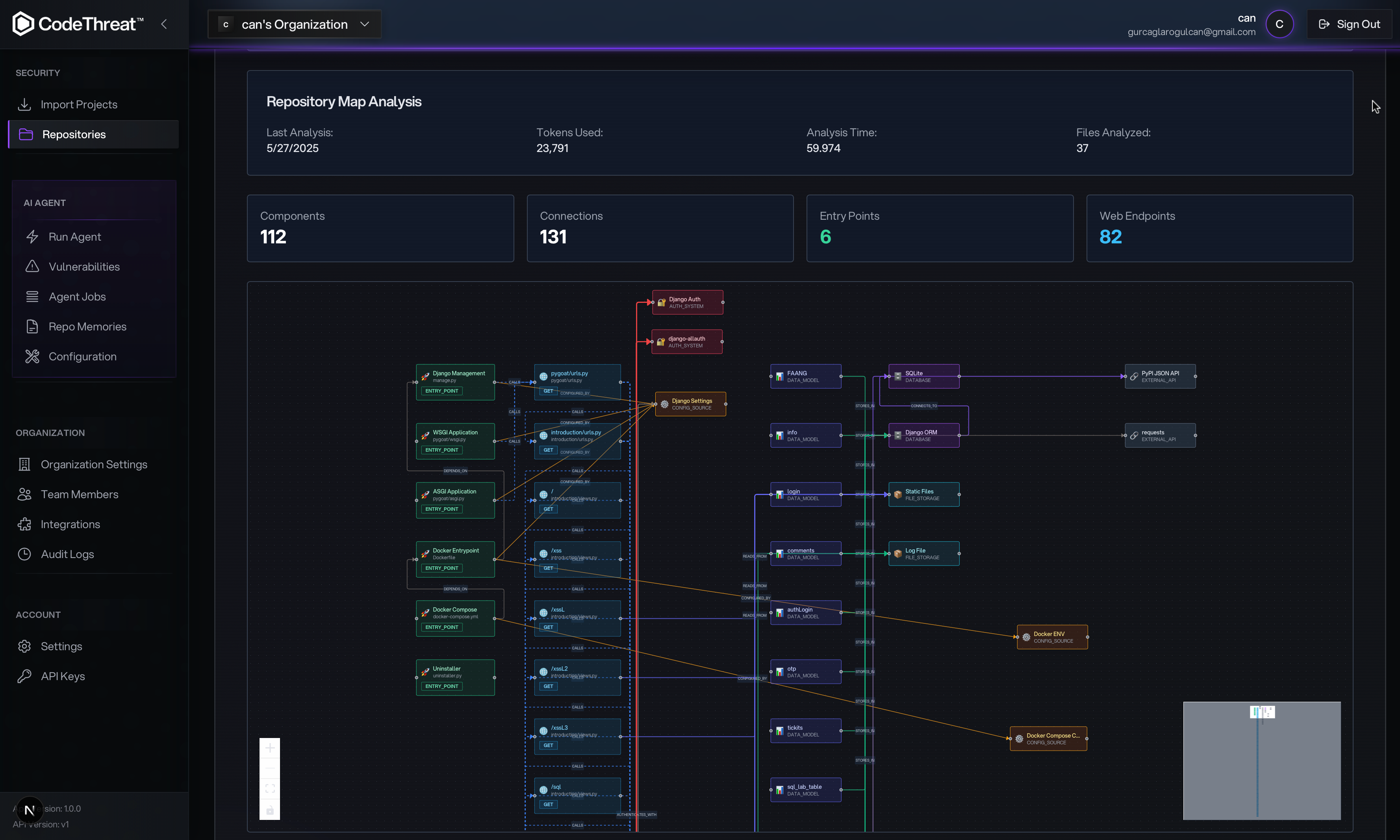
Task: Select the introduction/urls.py node
Action: tap(578, 441)
